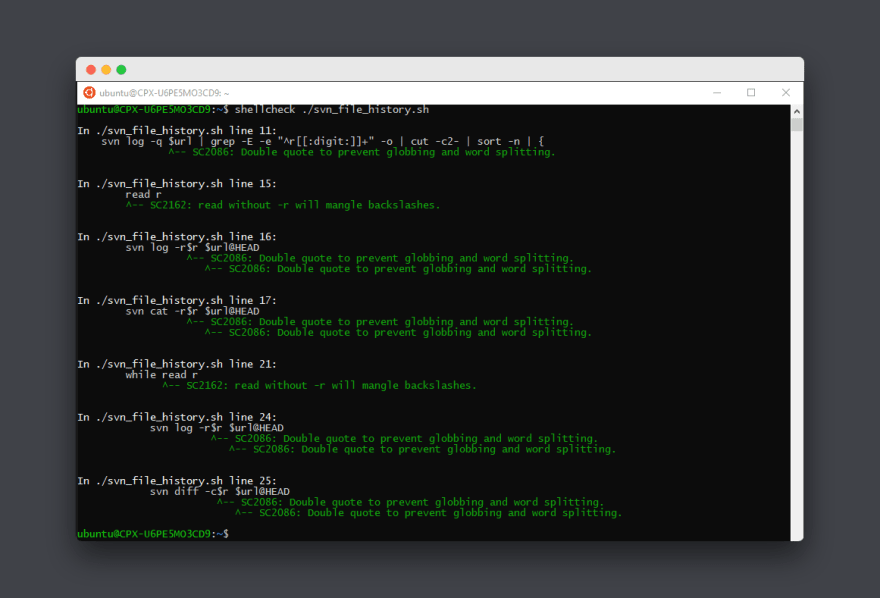Click the line 'In ./svn_file_history.sh line 21:'
The height and width of the screenshot is (598, 880).
(177, 365)
